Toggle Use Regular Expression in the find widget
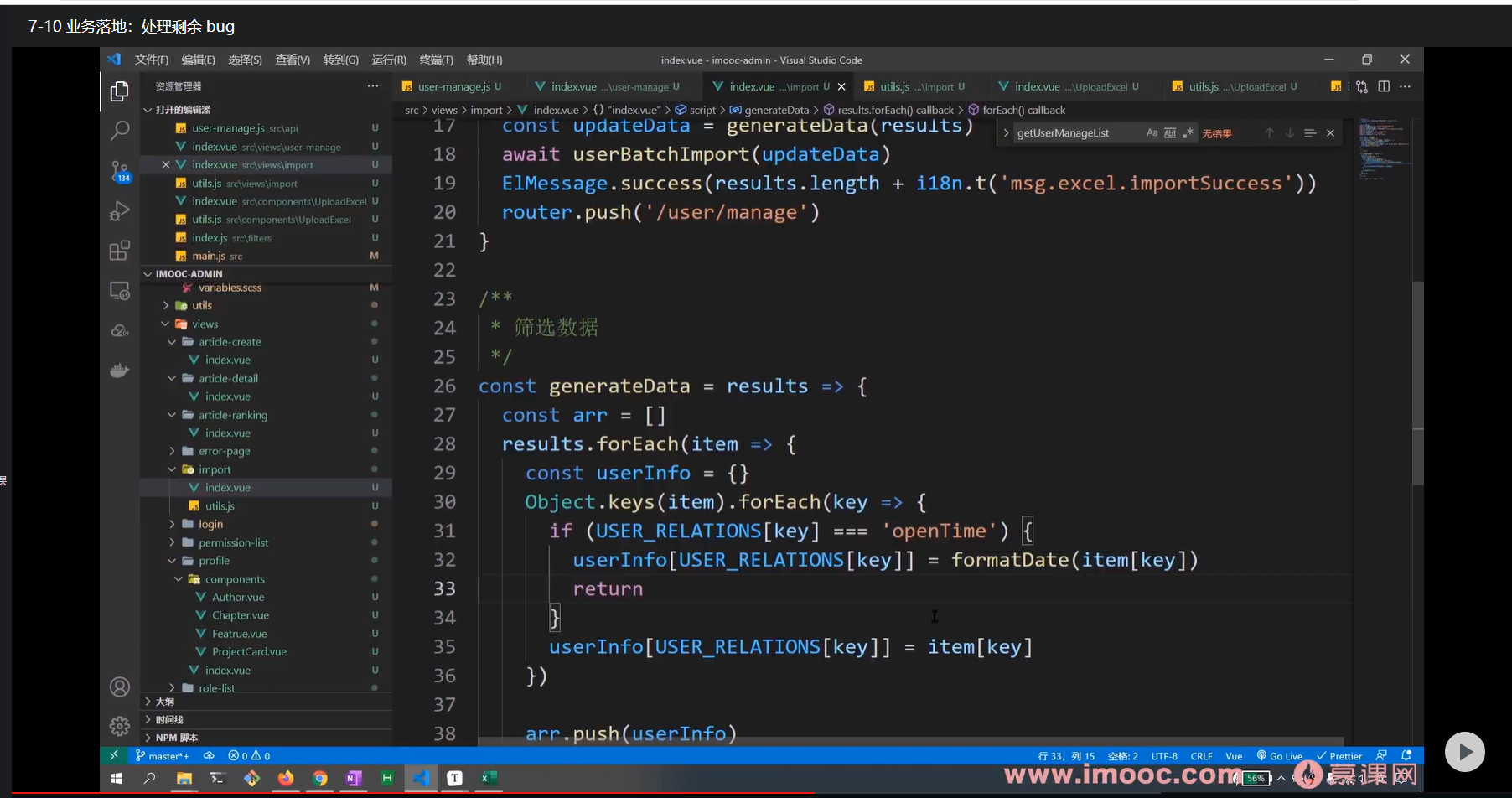Screen dimensions: 1512x798 (x=1188, y=133)
